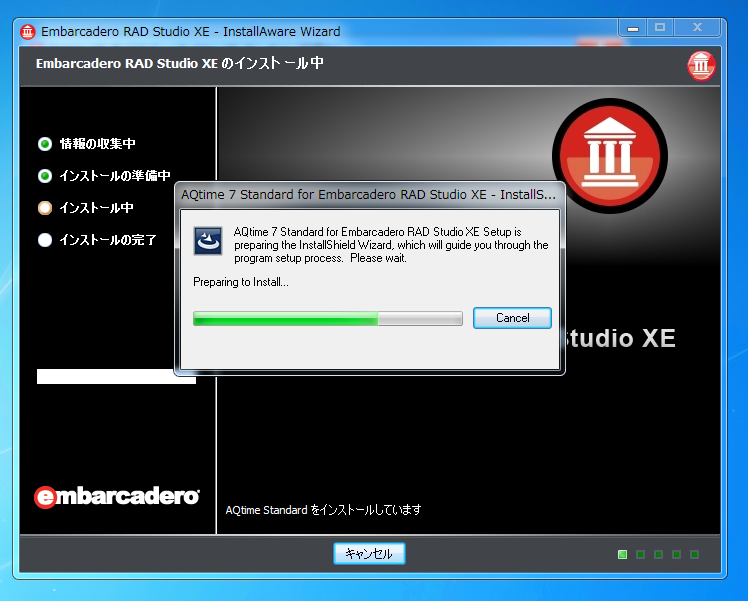
Task: Click the AQtime 7 Standard dialog title bar
Action: 369,195
